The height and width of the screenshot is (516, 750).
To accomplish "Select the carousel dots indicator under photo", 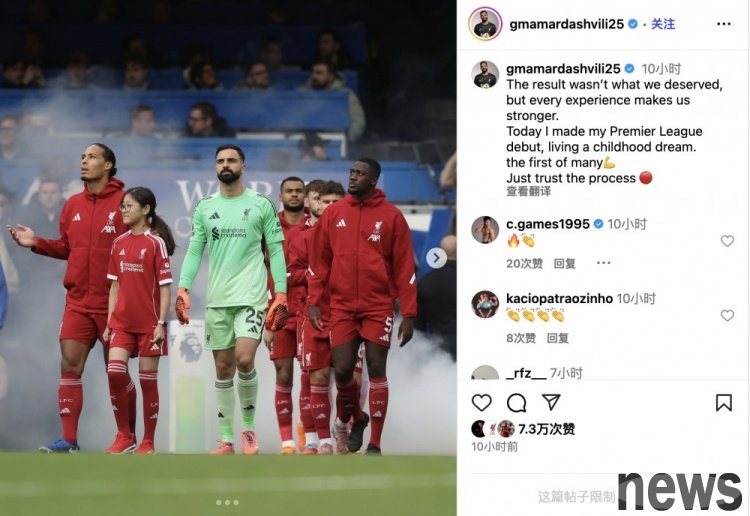I will click(227, 503).
